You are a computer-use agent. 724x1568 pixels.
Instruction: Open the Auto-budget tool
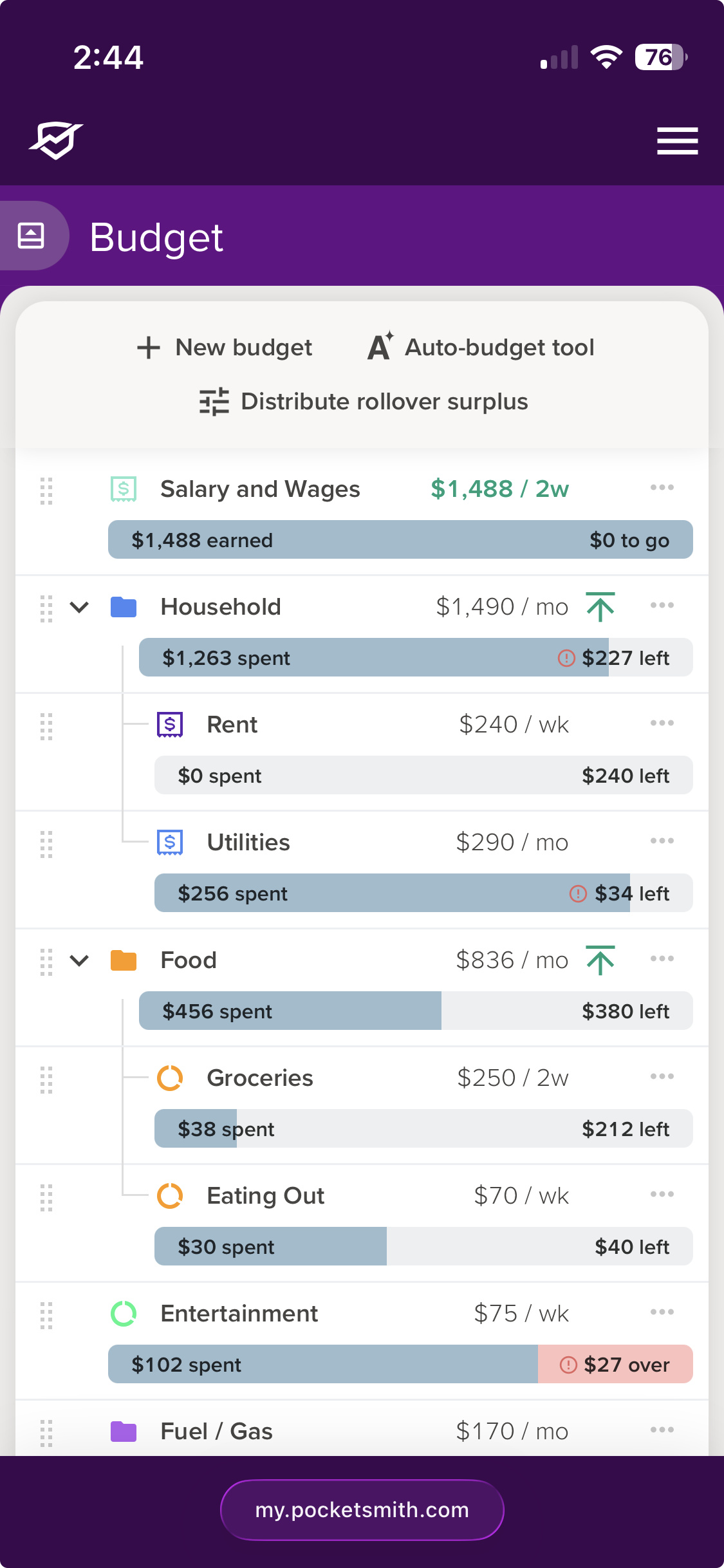481,348
